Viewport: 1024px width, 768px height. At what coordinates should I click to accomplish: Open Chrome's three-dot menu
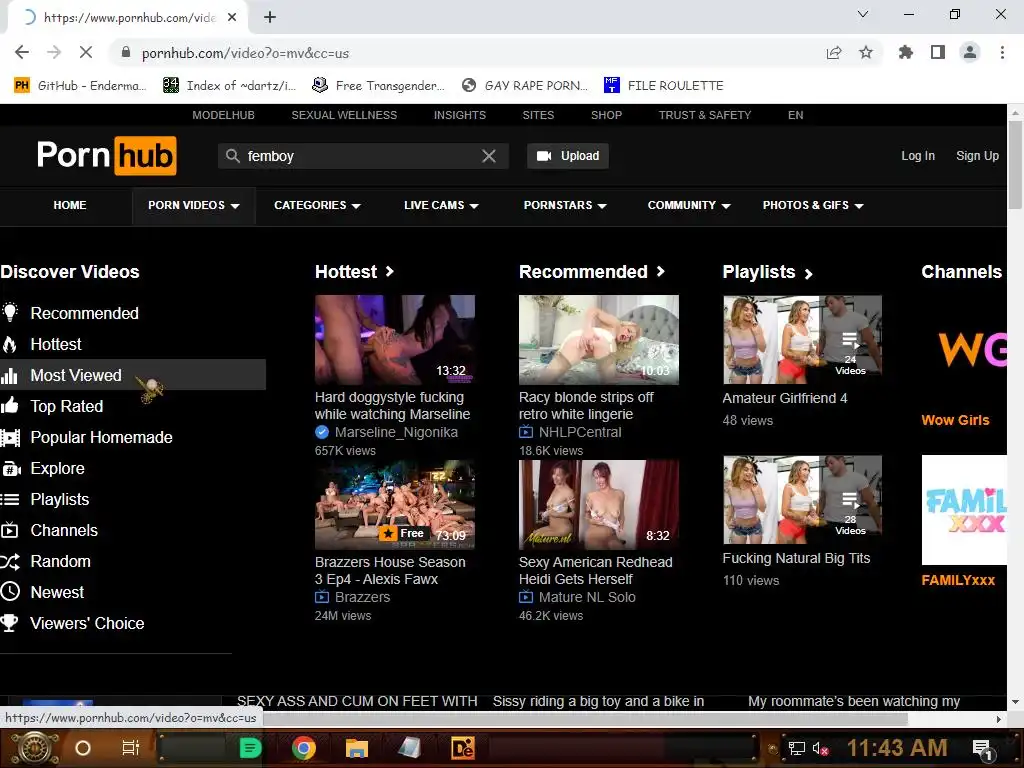(x=1002, y=52)
